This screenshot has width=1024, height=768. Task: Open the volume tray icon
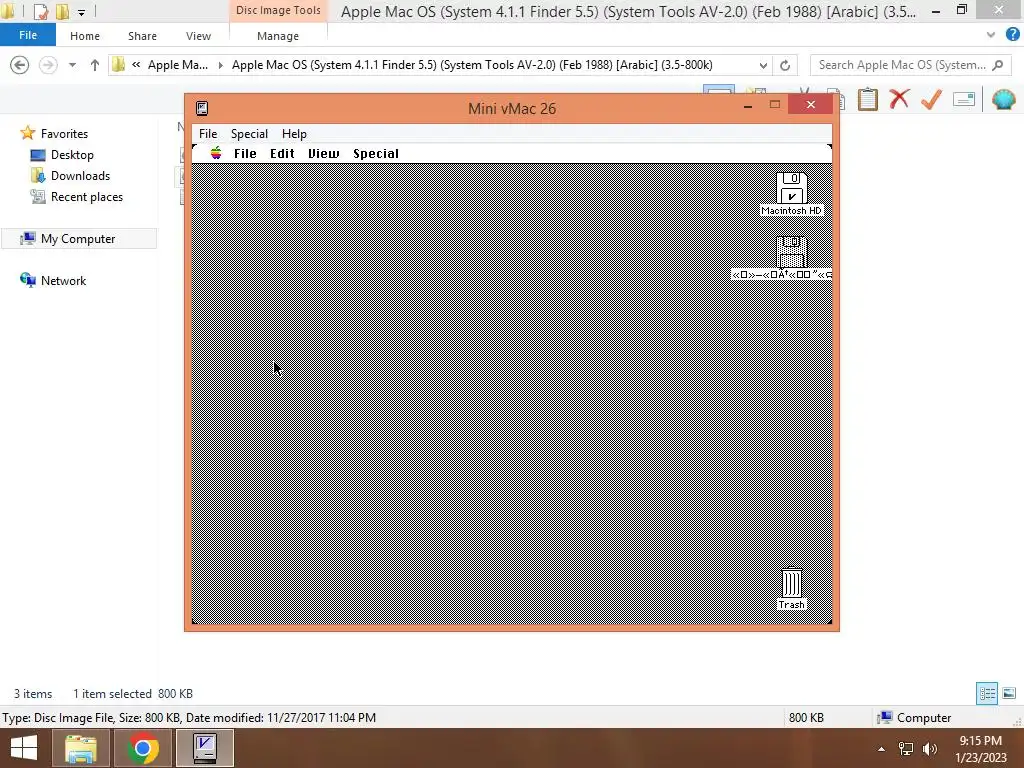[x=930, y=749]
